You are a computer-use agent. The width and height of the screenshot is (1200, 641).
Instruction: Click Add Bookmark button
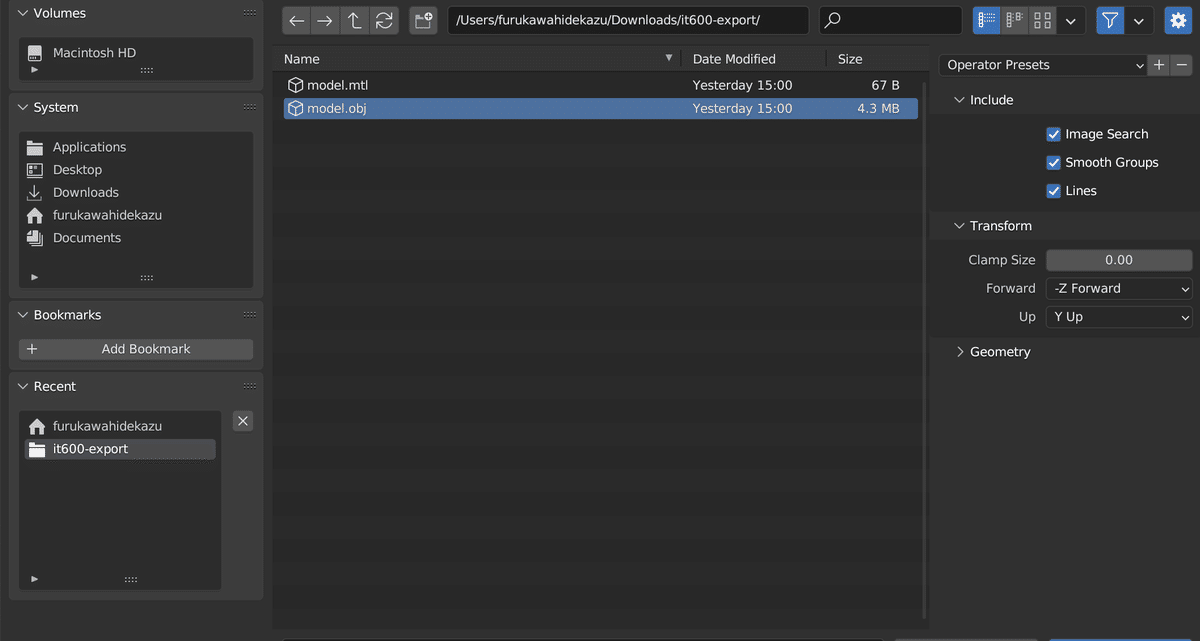(136, 349)
